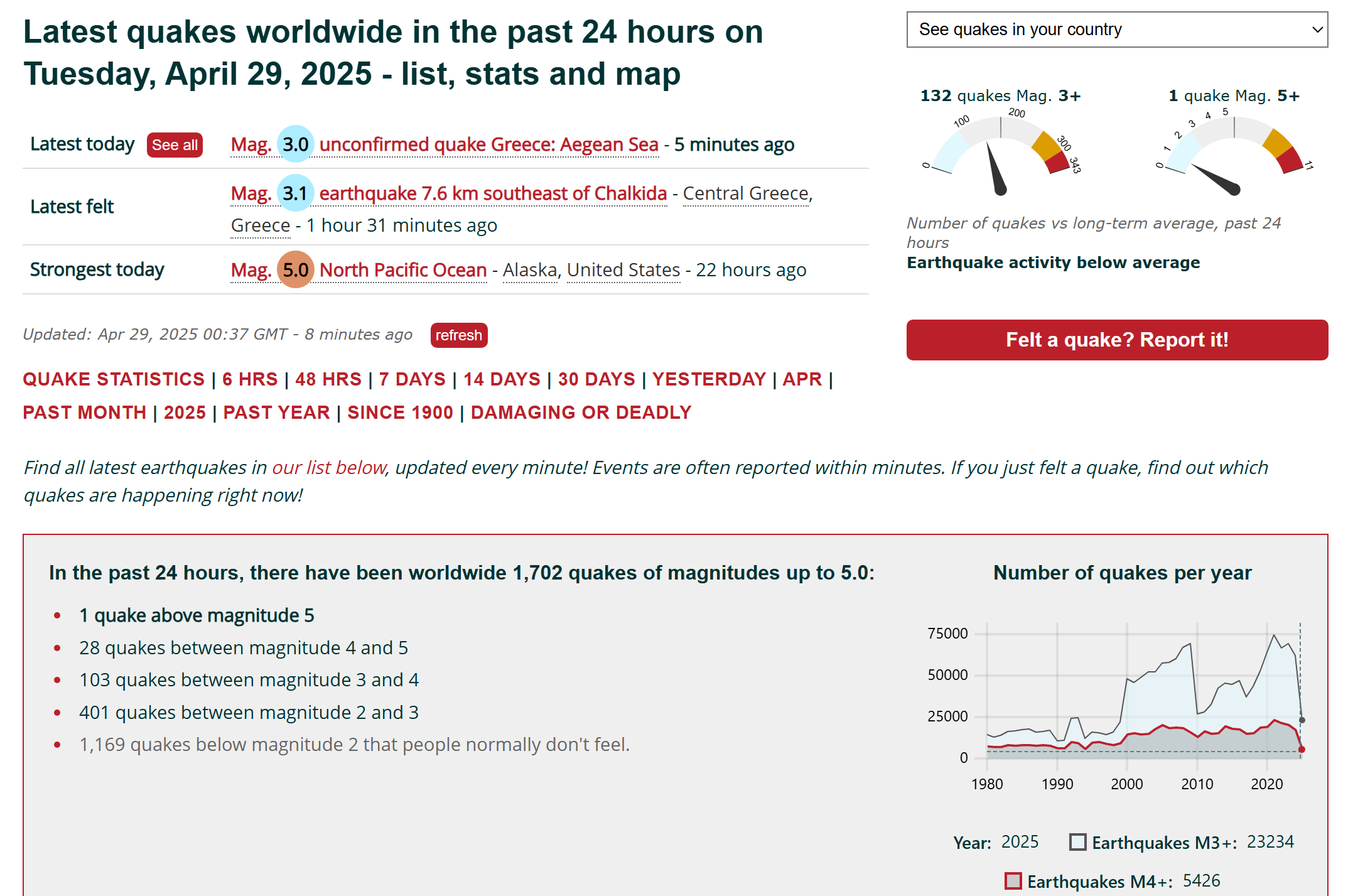Open the North Pacific Ocean quake link
Image resolution: width=1353 pixels, height=896 pixels.
click(x=403, y=270)
